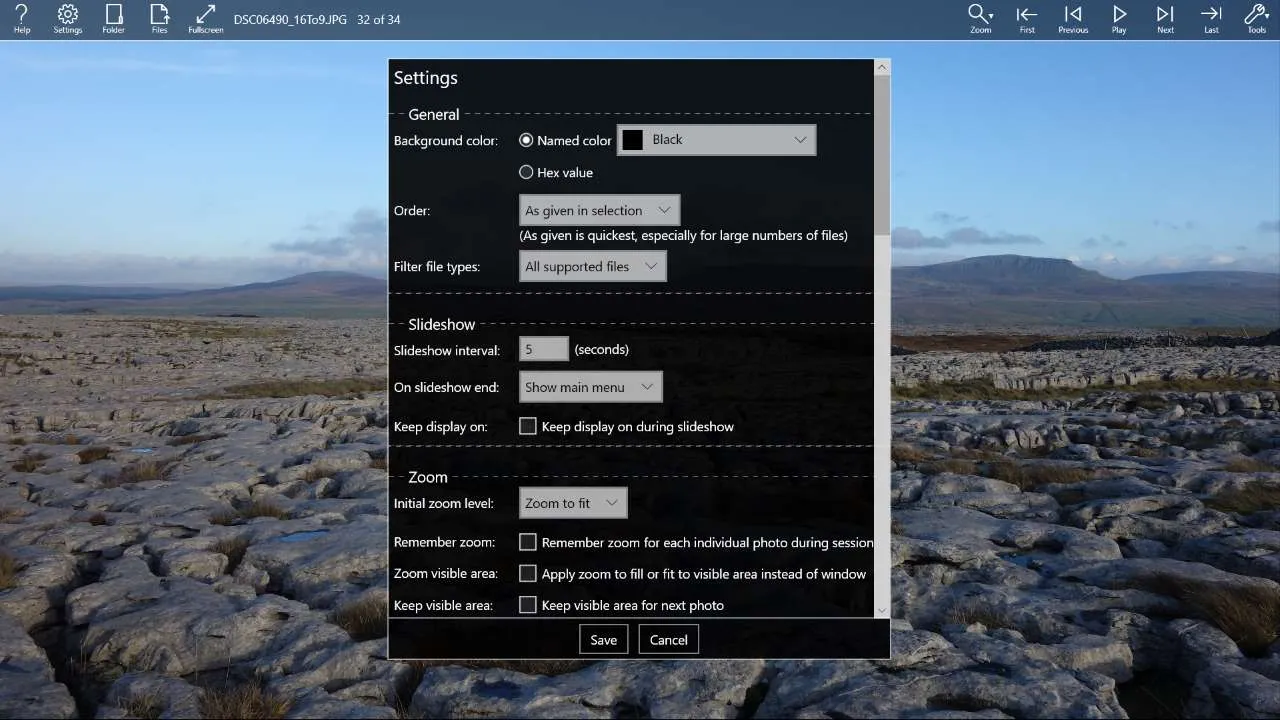Cancel the settings changes
This screenshot has height=720, width=1280.
[x=668, y=639]
